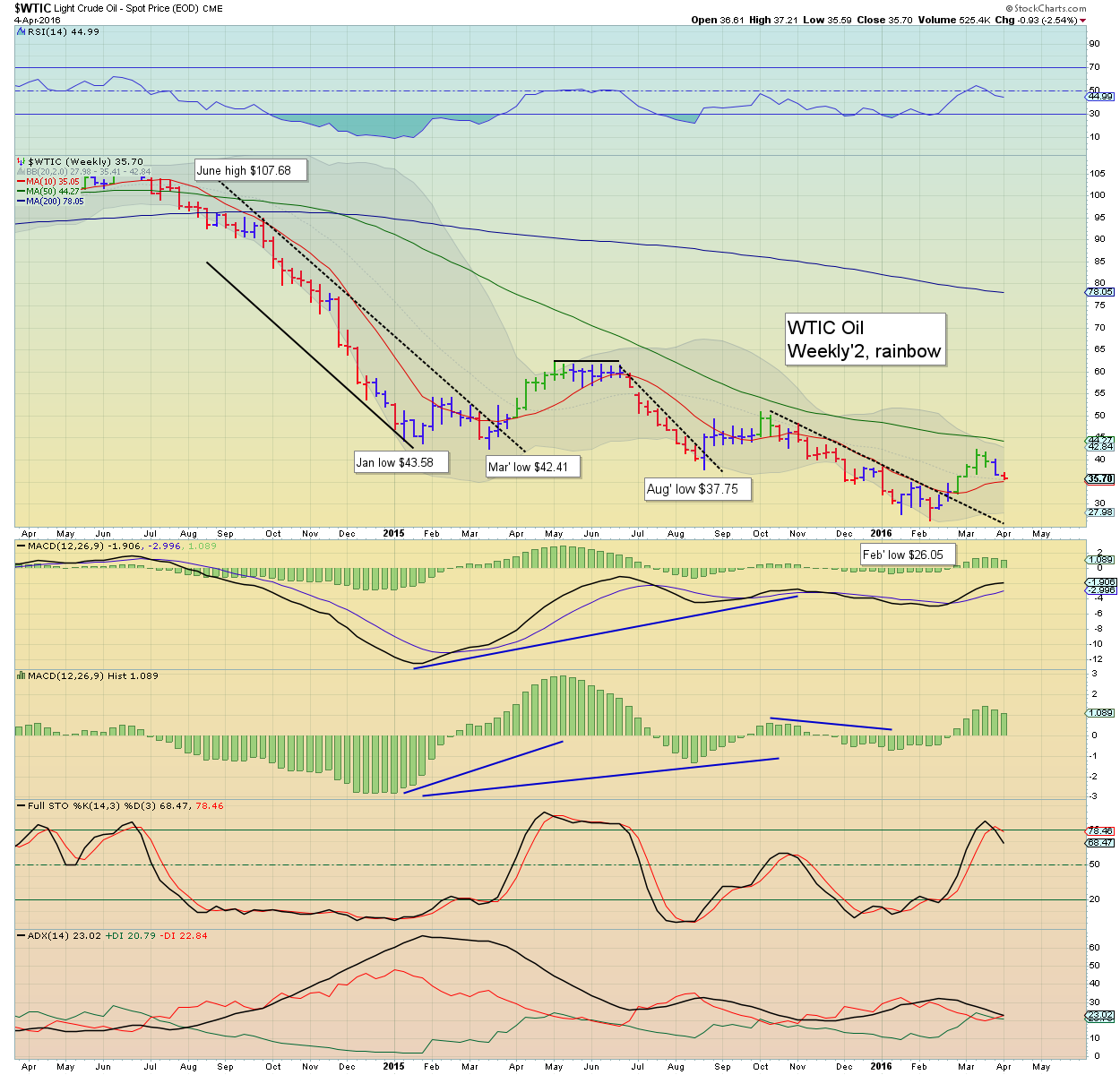Click the Open 36.61 value in header
Image resolution: width=1120 pixels, height=1075 pixels.
(717, 20)
